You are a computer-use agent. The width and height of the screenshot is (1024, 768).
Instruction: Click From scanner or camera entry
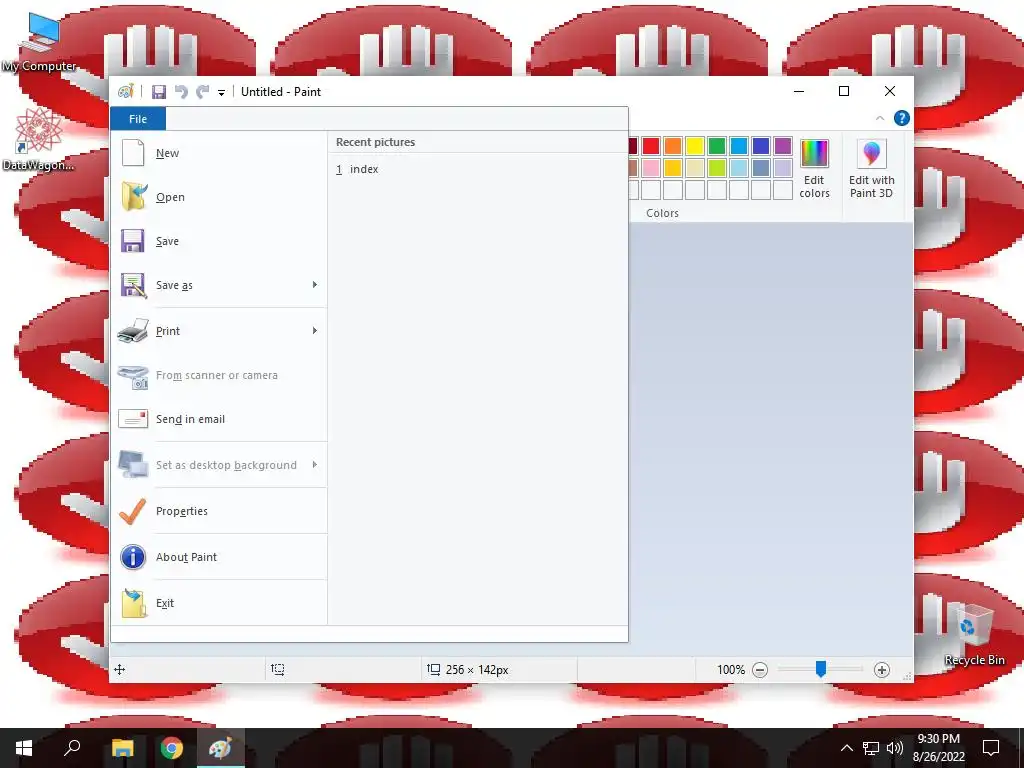pos(219,376)
